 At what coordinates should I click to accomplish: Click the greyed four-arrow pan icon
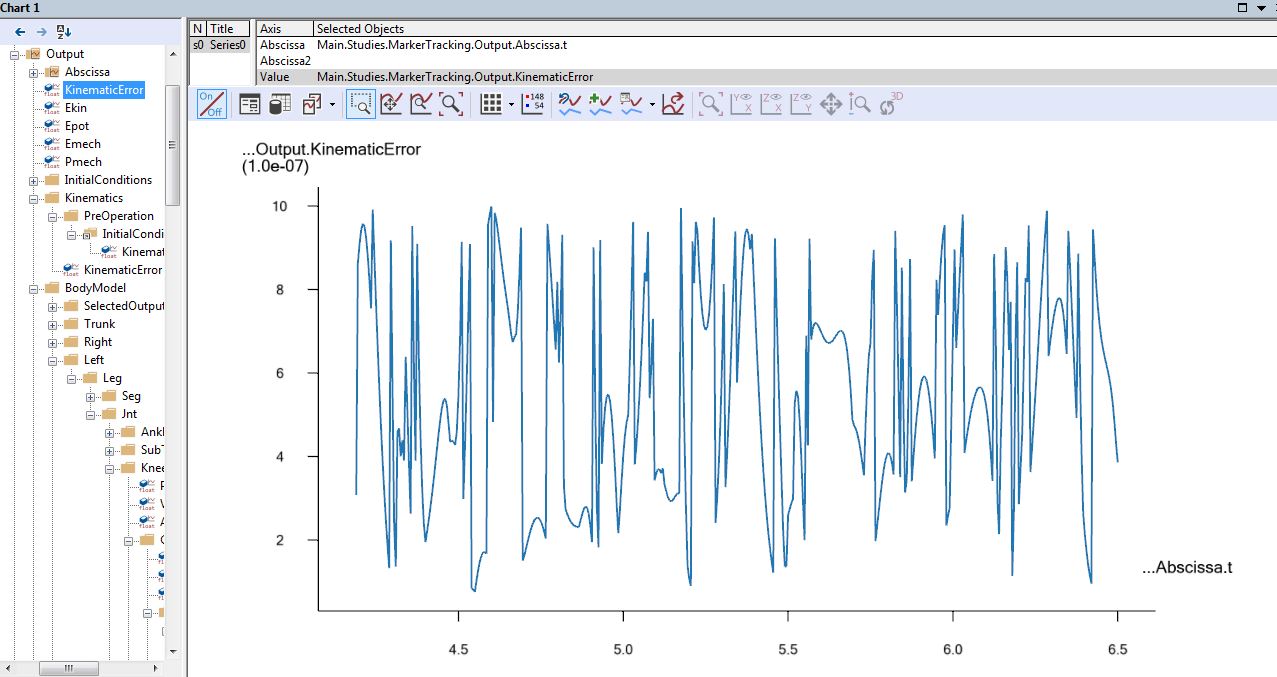tap(830, 103)
